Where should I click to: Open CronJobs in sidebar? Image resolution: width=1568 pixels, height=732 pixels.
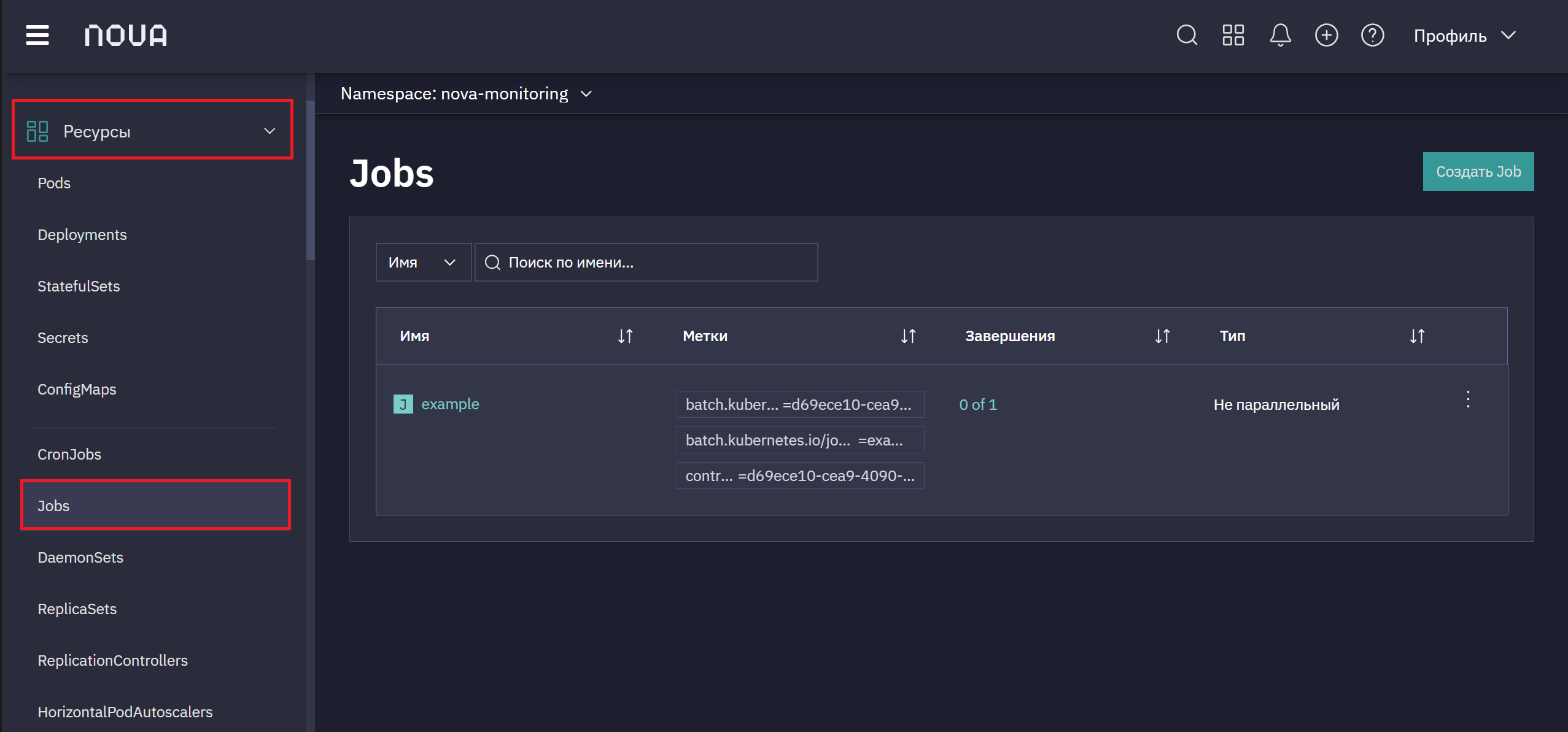[69, 454]
